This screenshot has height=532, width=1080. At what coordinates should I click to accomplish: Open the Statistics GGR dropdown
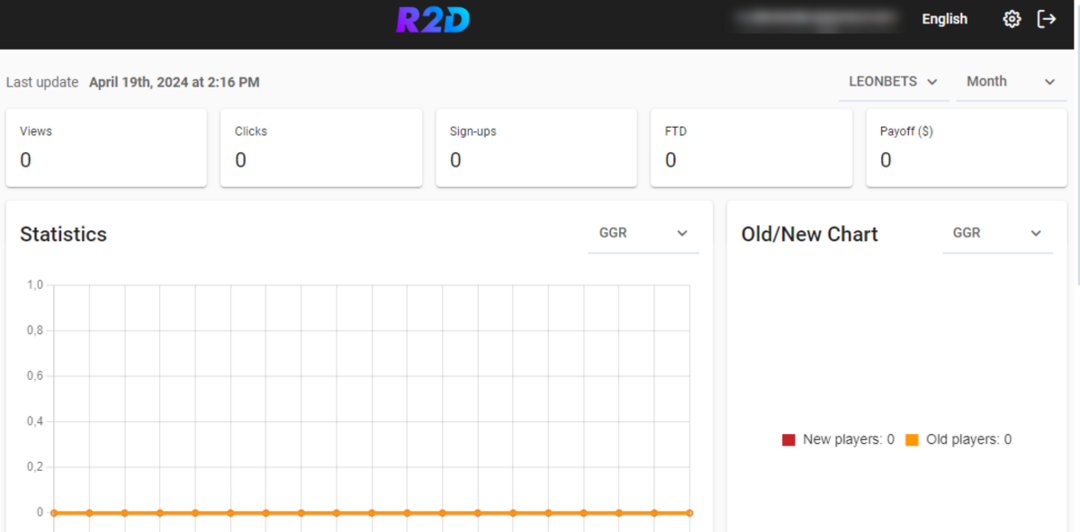(x=643, y=233)
